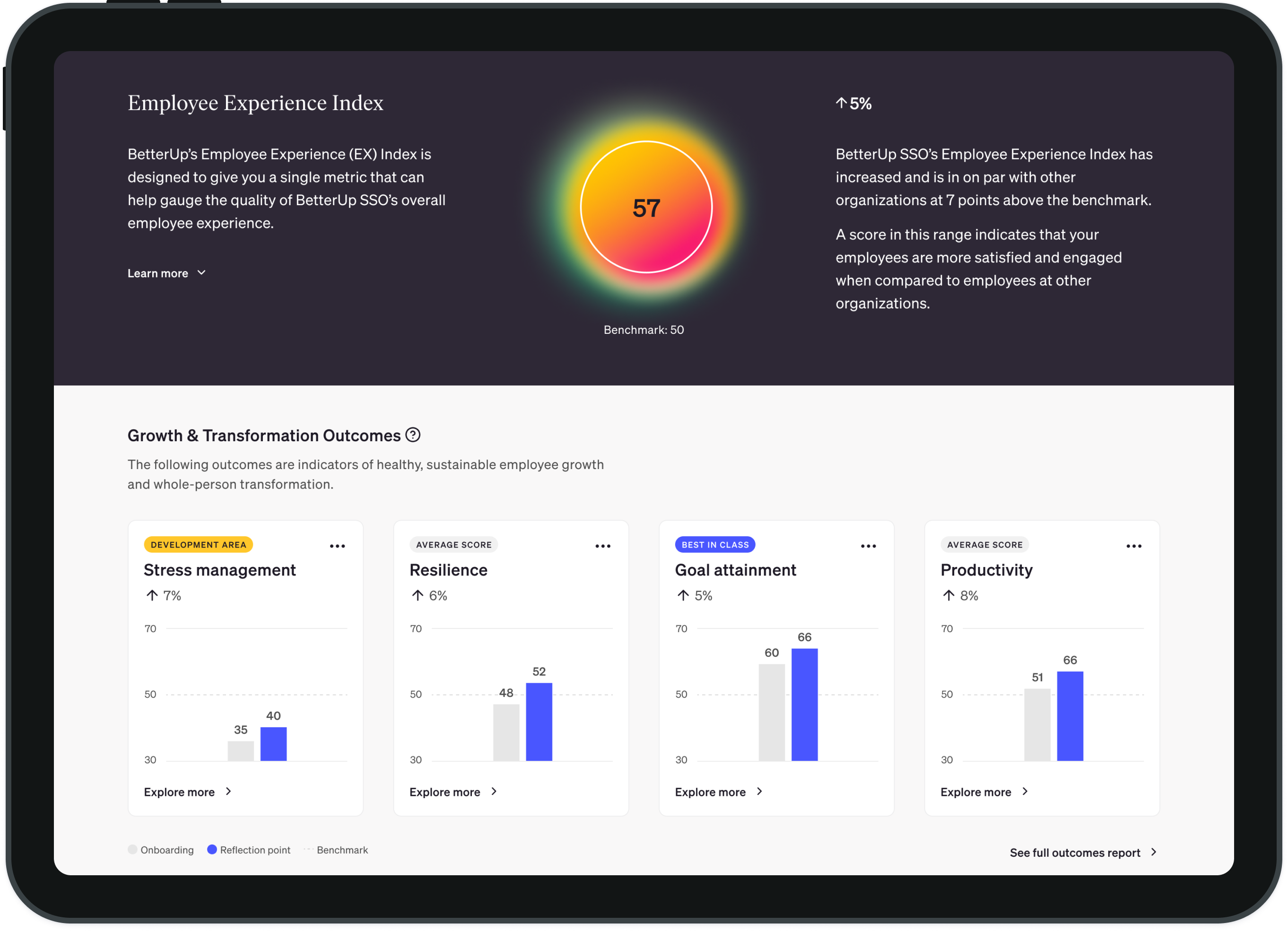Toggle the Reflection point legend indicator

point(213,850)
